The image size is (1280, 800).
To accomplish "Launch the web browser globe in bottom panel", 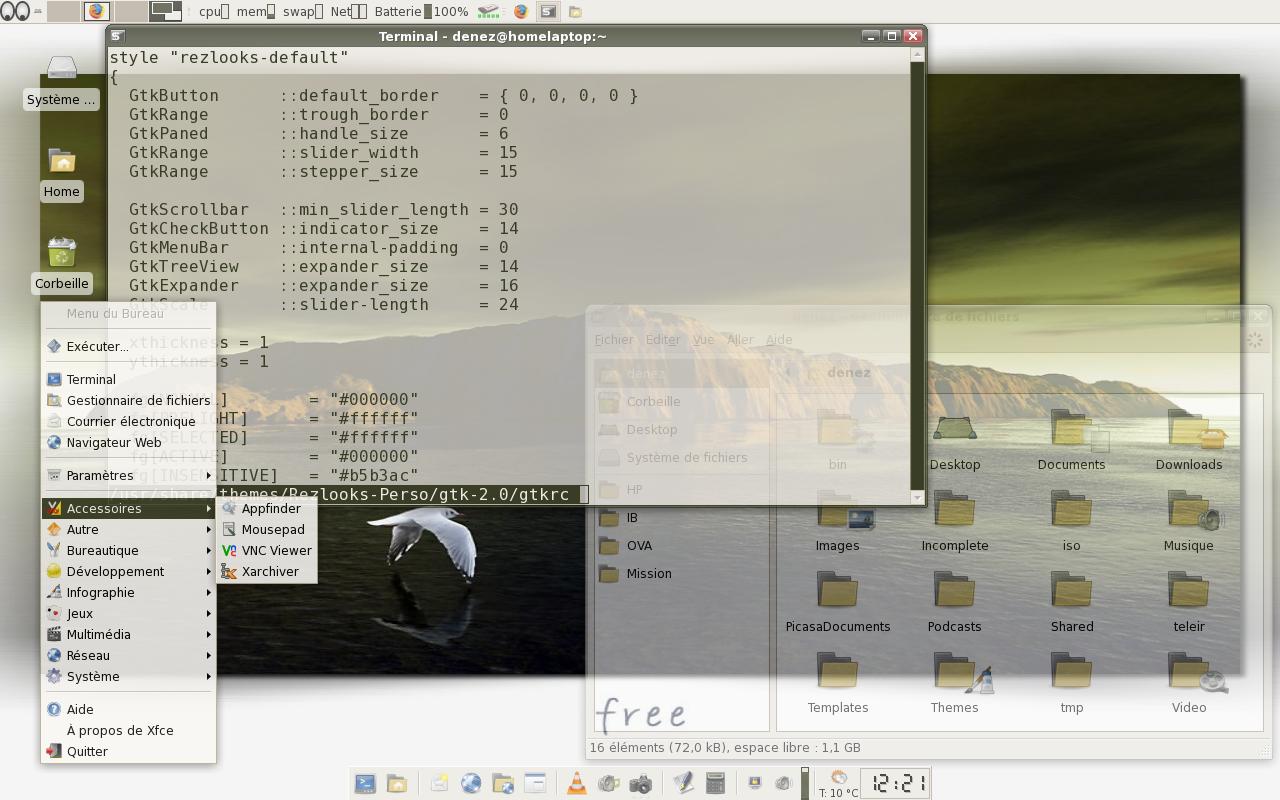I will point(470,784).
